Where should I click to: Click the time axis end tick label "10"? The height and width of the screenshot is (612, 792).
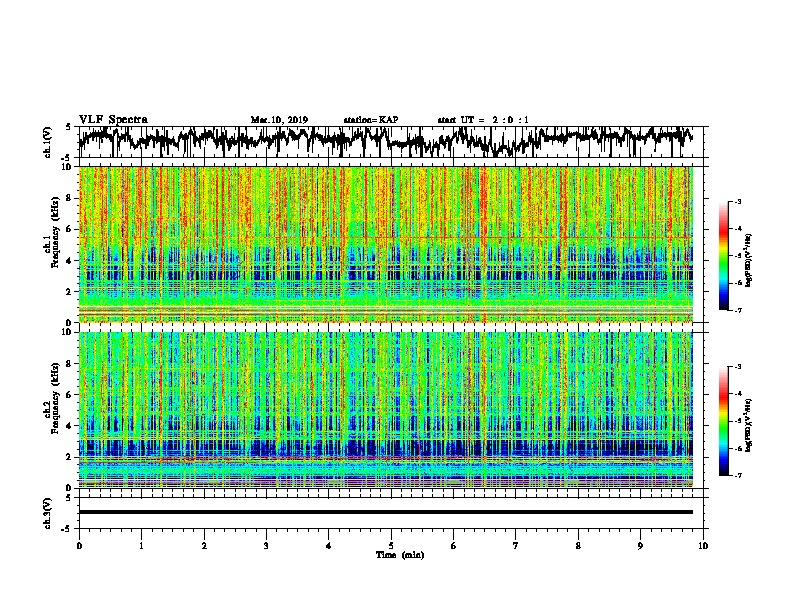click(x=703, y=545)
